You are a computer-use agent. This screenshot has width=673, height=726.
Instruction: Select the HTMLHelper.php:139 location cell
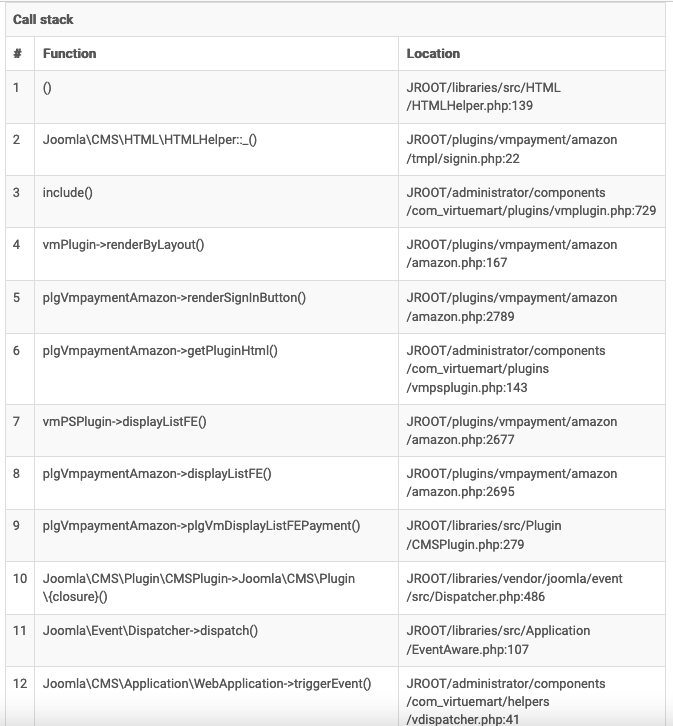[x=483, y=97]
